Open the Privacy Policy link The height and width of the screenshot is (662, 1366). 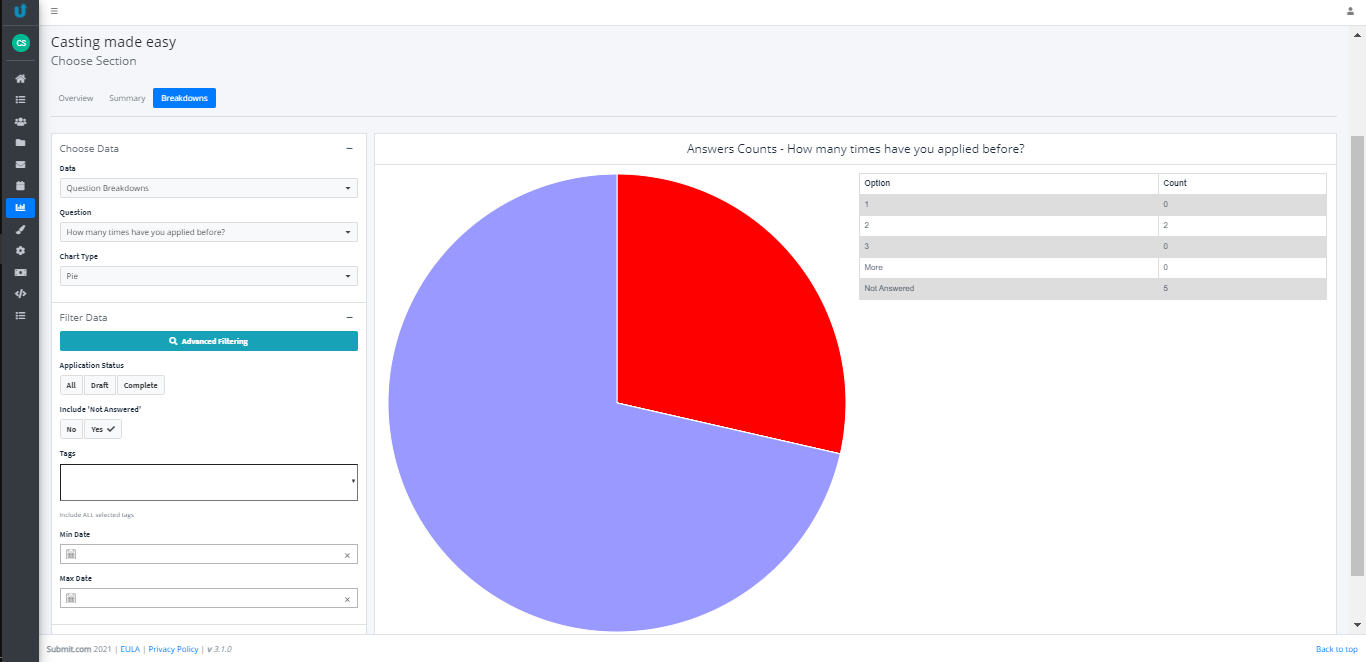(x=173, y=649)
